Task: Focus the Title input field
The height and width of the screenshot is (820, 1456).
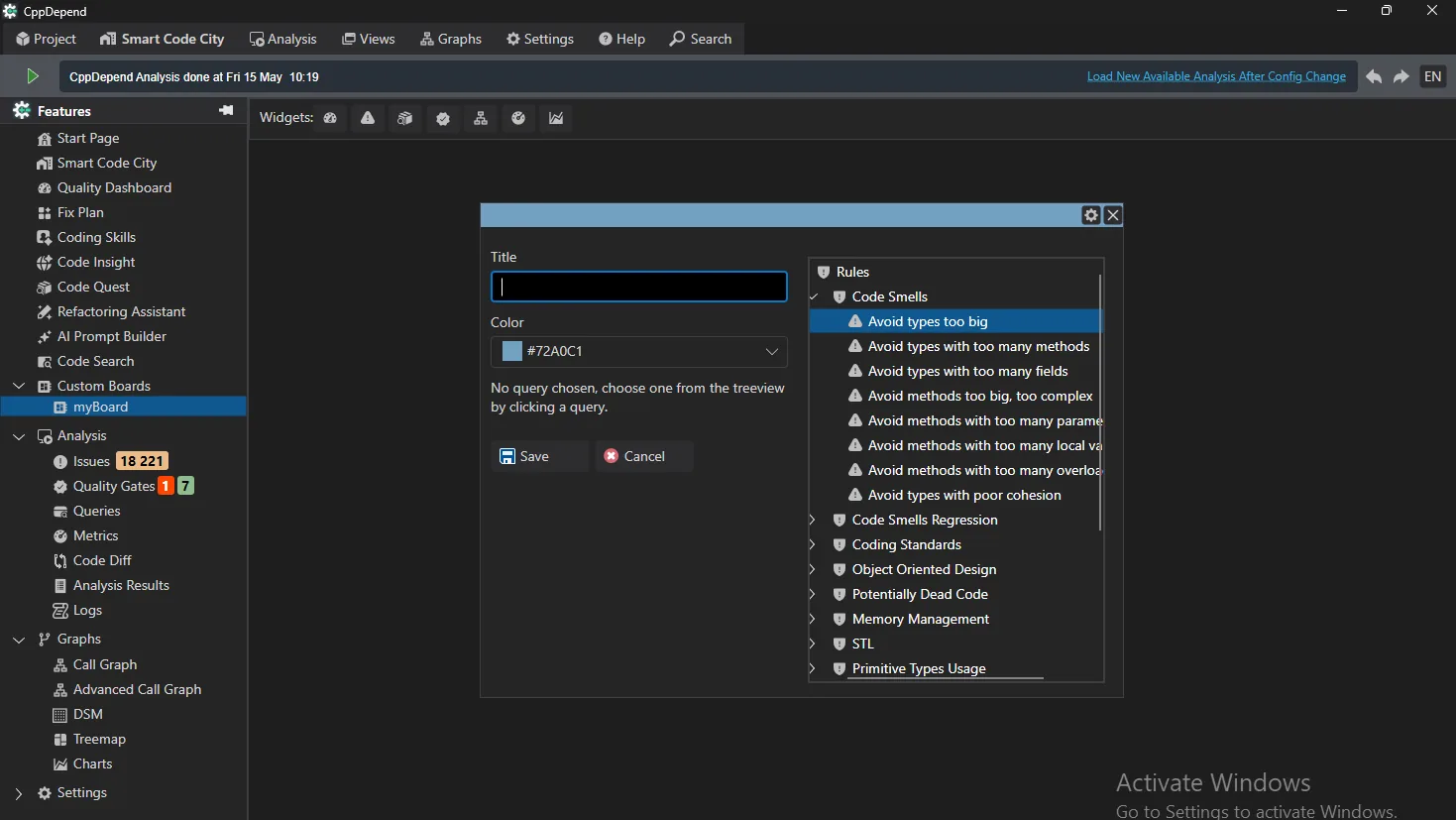Action: (x=639, y=287)
